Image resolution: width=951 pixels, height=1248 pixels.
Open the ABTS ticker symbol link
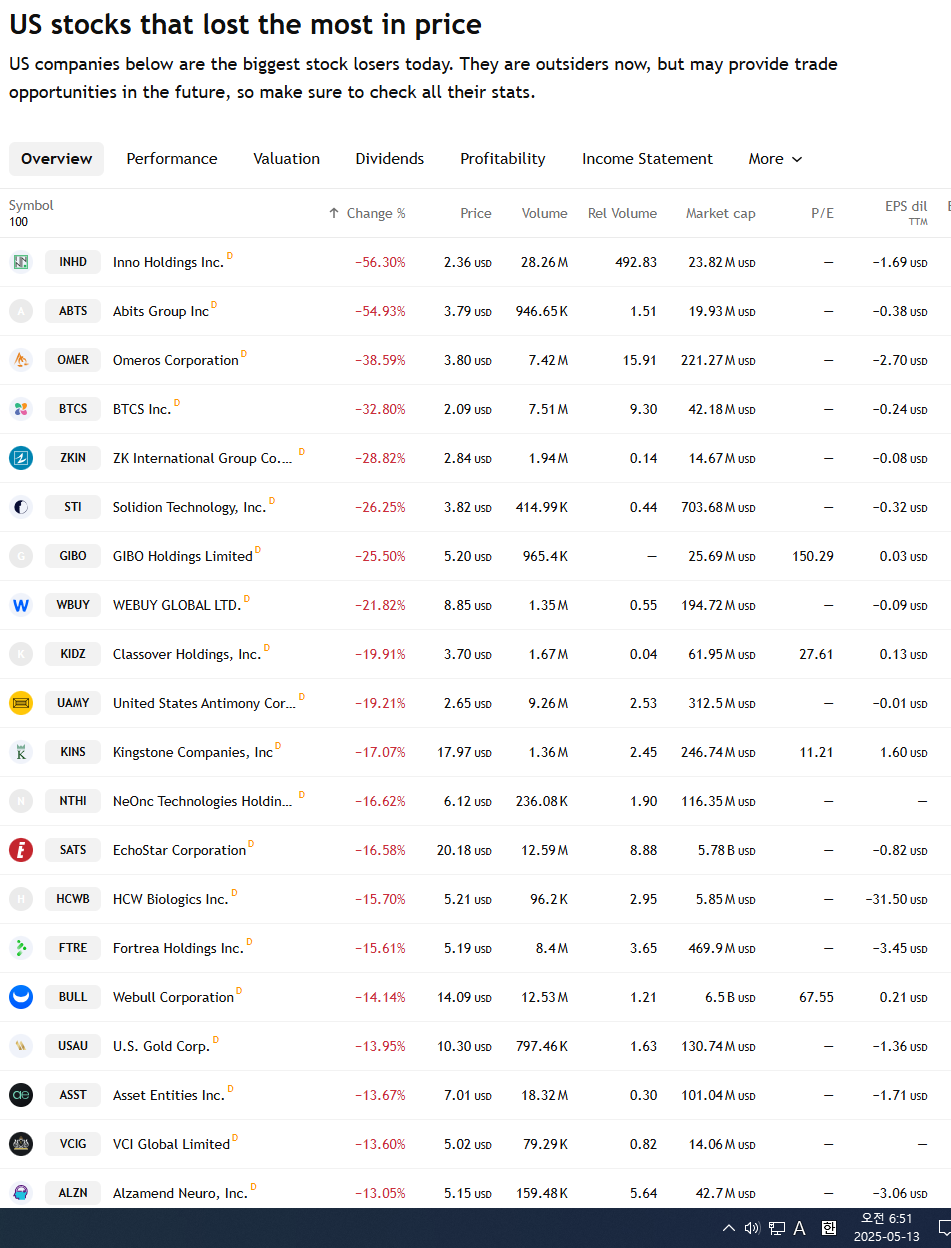(x=73, y=311)
